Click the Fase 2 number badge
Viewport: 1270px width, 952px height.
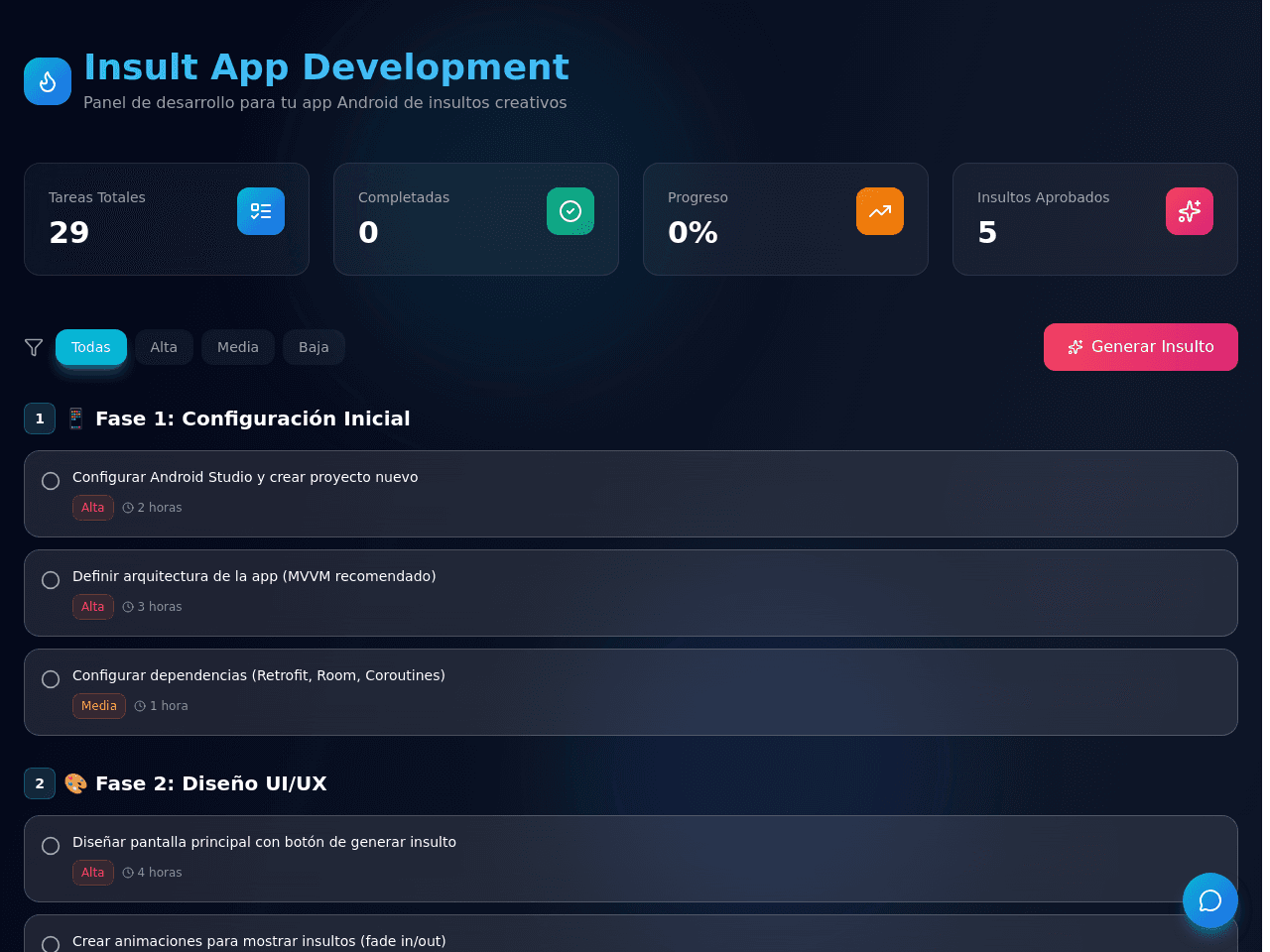[x=40, y=783]
